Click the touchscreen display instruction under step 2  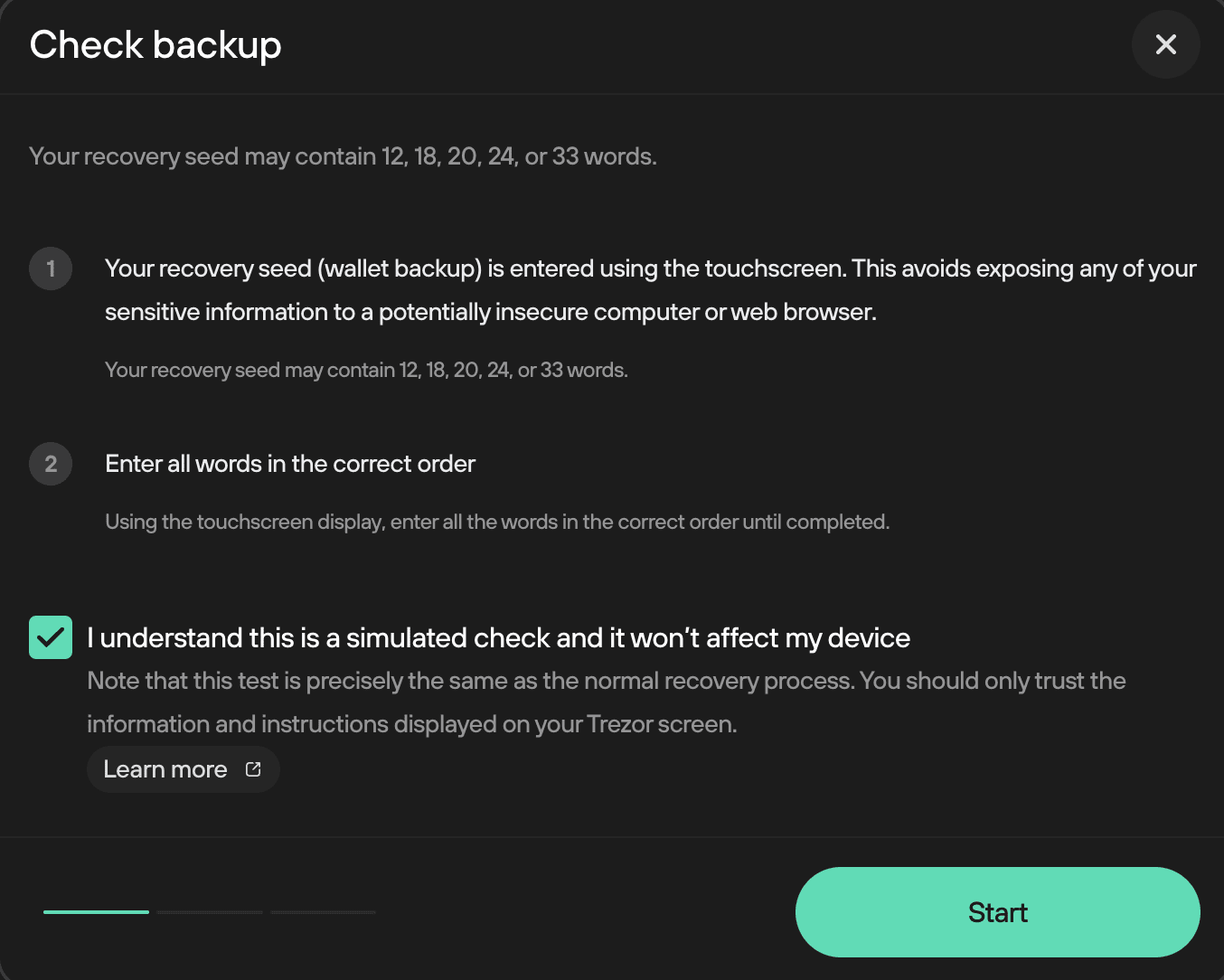[497, 522]
